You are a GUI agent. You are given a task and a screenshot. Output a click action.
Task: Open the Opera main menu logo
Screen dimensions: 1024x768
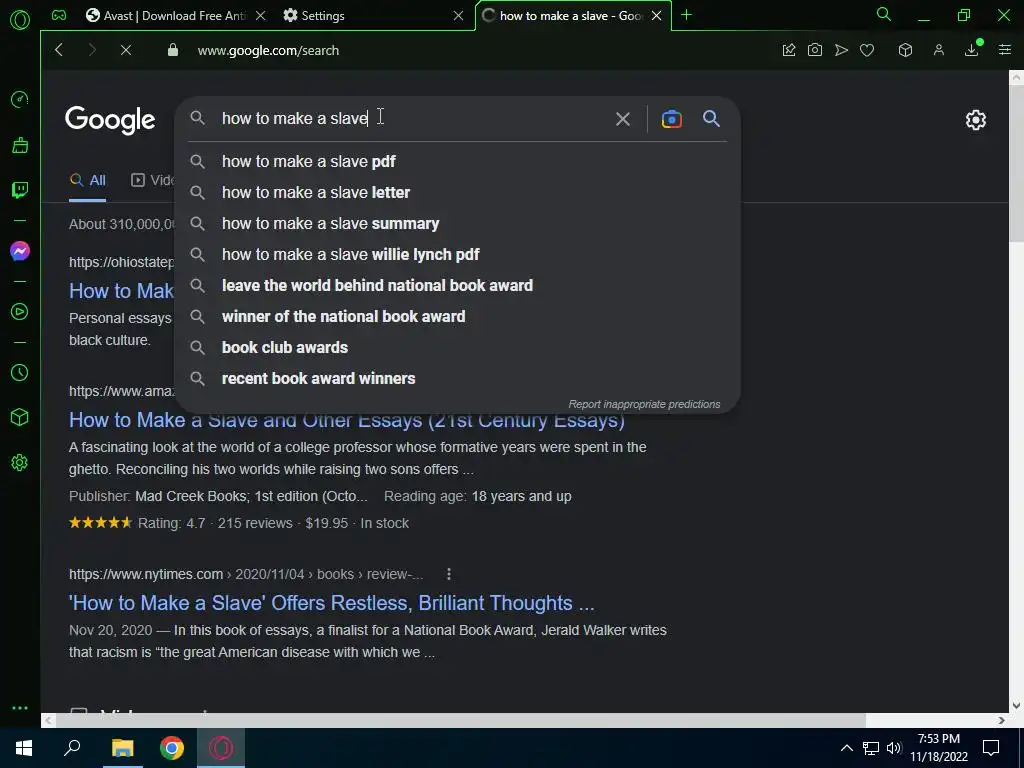[20, 20]
